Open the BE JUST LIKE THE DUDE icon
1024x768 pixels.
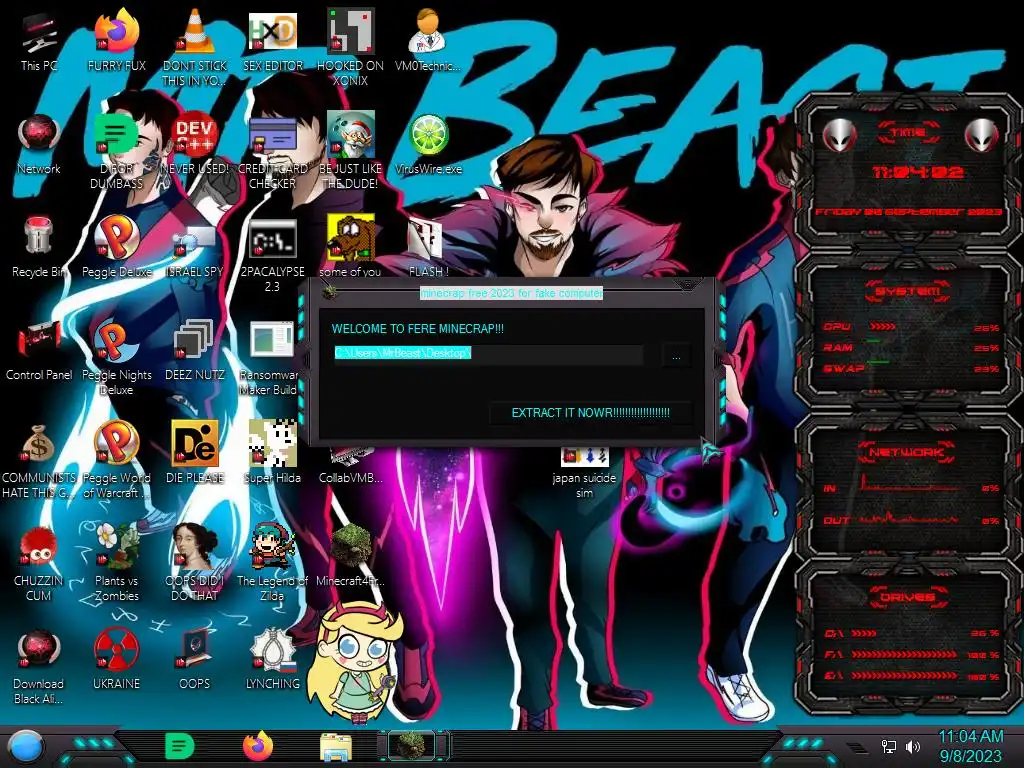click(351, 152)
